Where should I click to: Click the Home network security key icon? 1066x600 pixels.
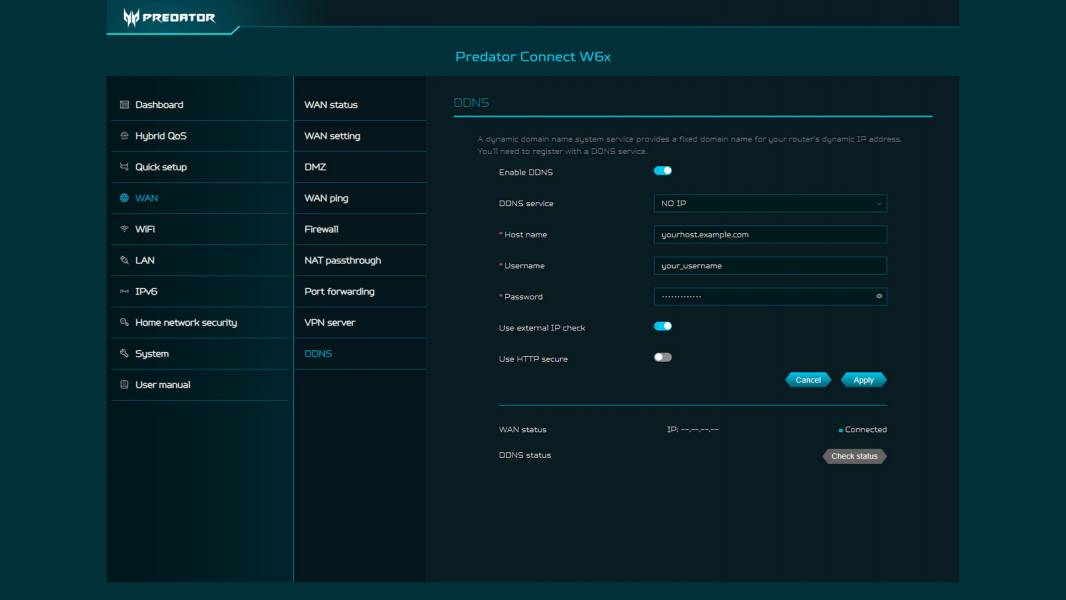point(124,322)
